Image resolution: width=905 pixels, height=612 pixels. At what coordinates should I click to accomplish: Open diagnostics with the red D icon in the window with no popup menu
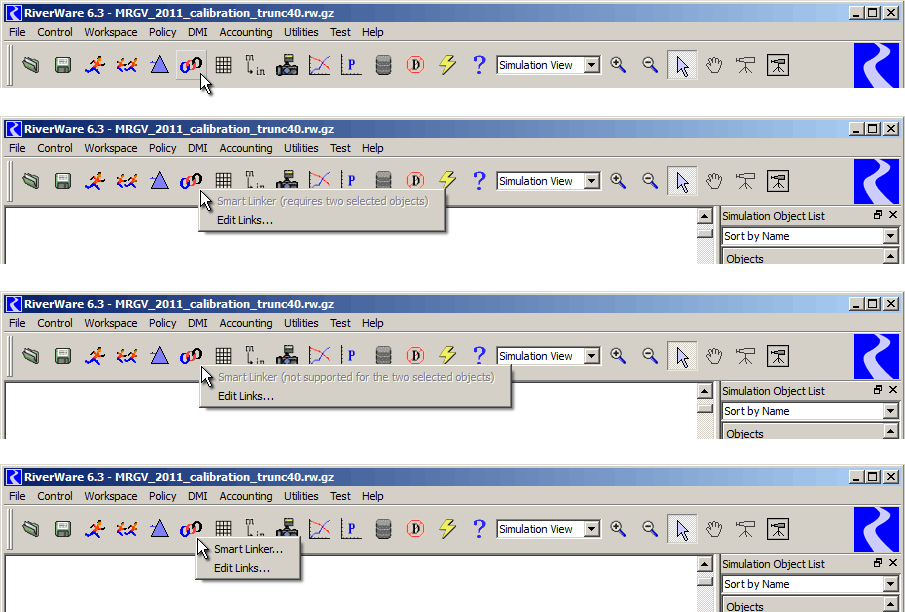(415, 65)
